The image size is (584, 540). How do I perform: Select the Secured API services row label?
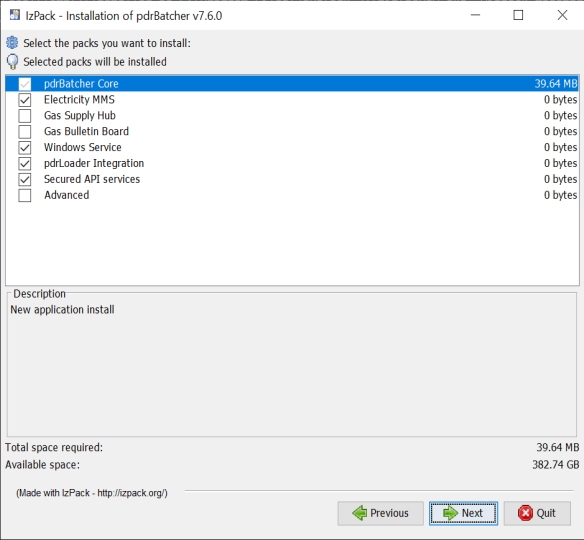point(92,179)
